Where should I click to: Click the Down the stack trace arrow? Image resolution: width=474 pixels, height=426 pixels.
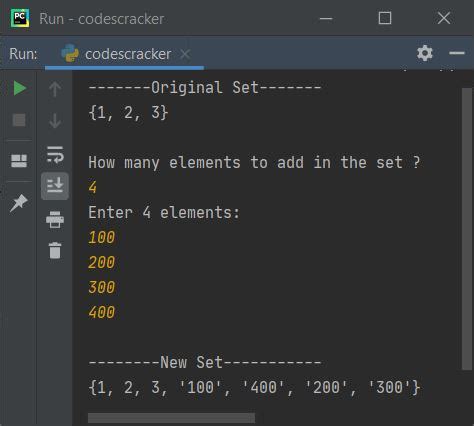[55, 121]
